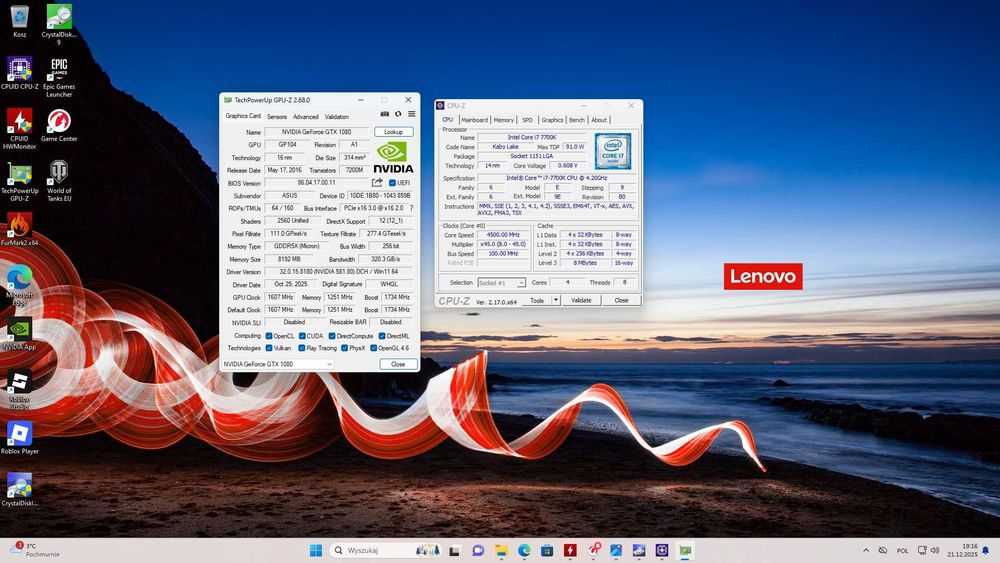
Task: Launch CPUID CPU-Z from the desktop
Action: tap(20, 73)
